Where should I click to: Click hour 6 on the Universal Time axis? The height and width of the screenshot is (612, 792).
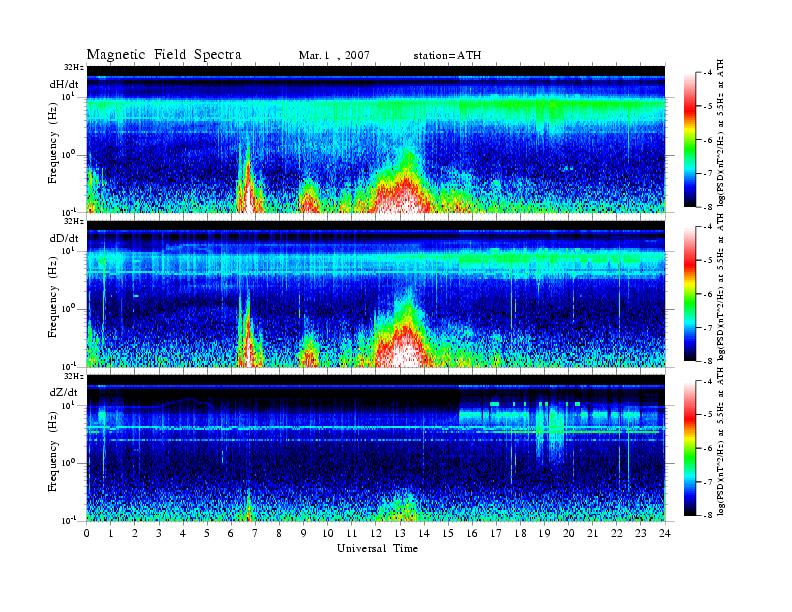coord(231,533)
